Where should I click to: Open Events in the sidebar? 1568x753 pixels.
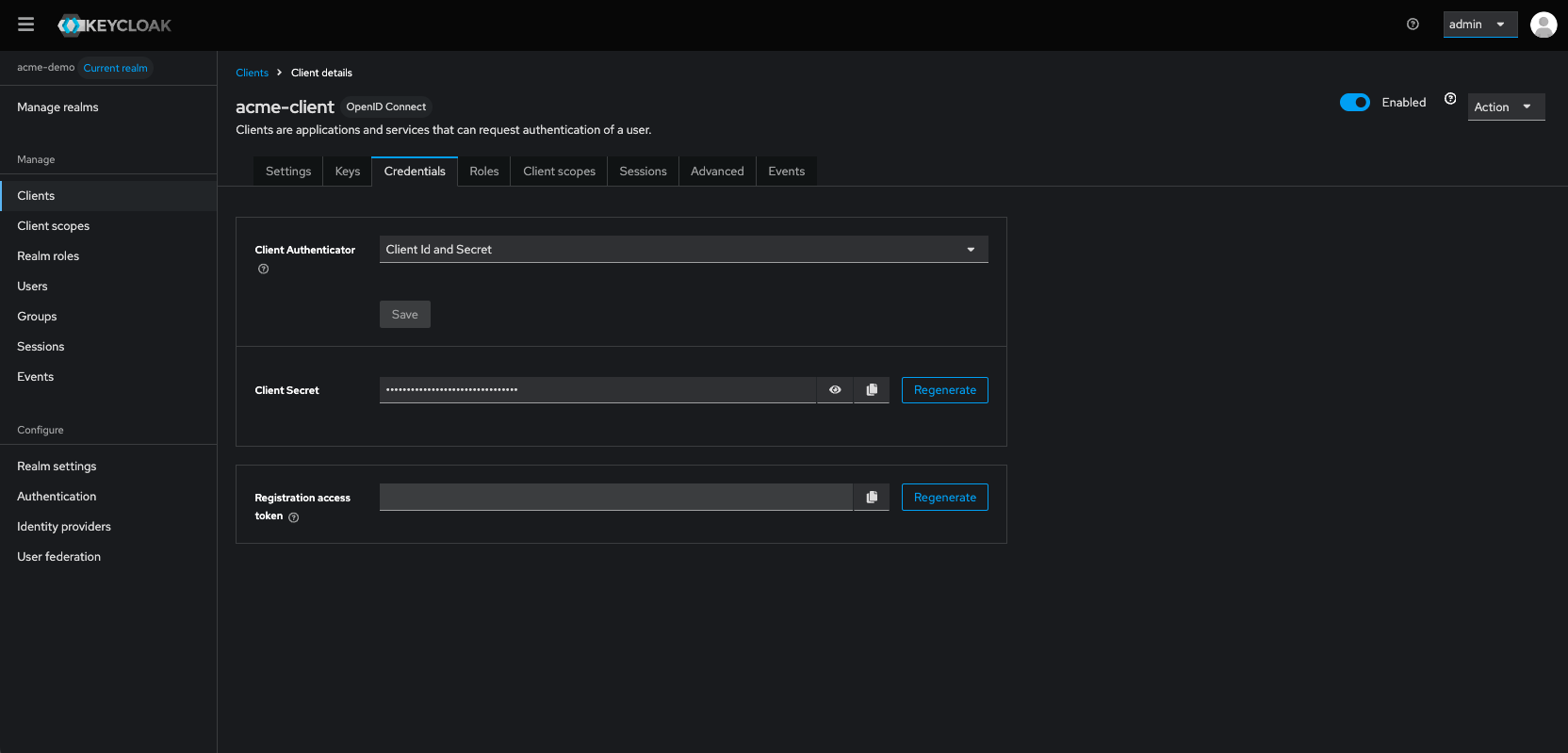tap(108, 377)
